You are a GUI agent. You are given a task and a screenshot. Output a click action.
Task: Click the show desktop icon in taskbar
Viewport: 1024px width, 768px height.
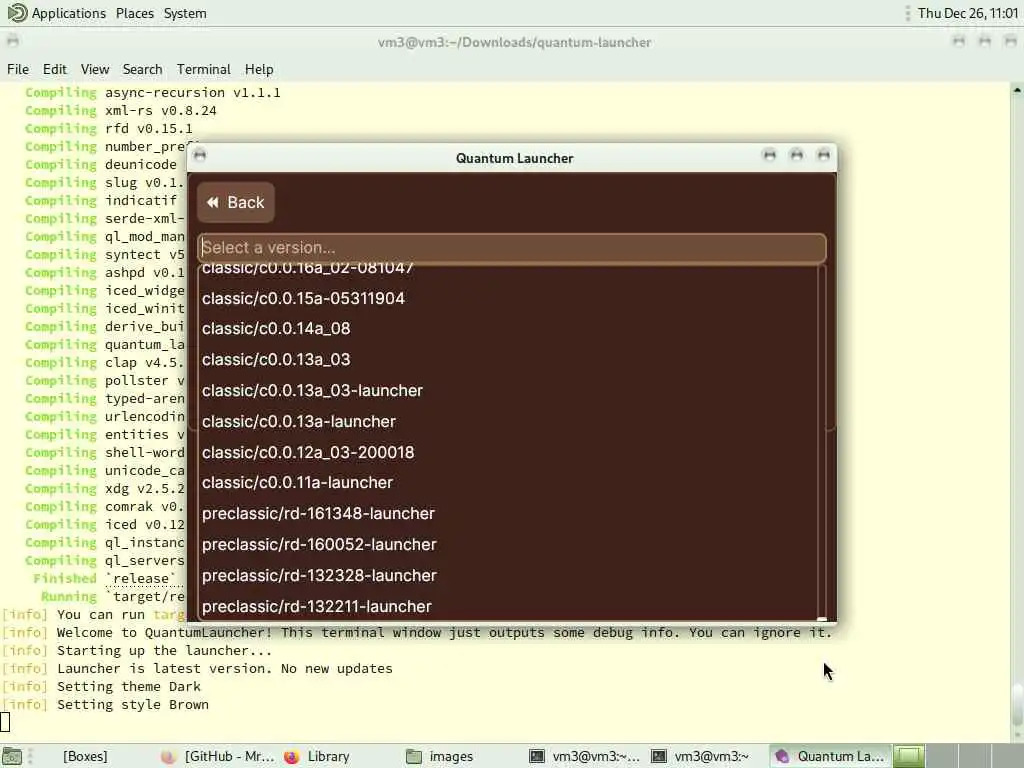[x=12, y=756]
